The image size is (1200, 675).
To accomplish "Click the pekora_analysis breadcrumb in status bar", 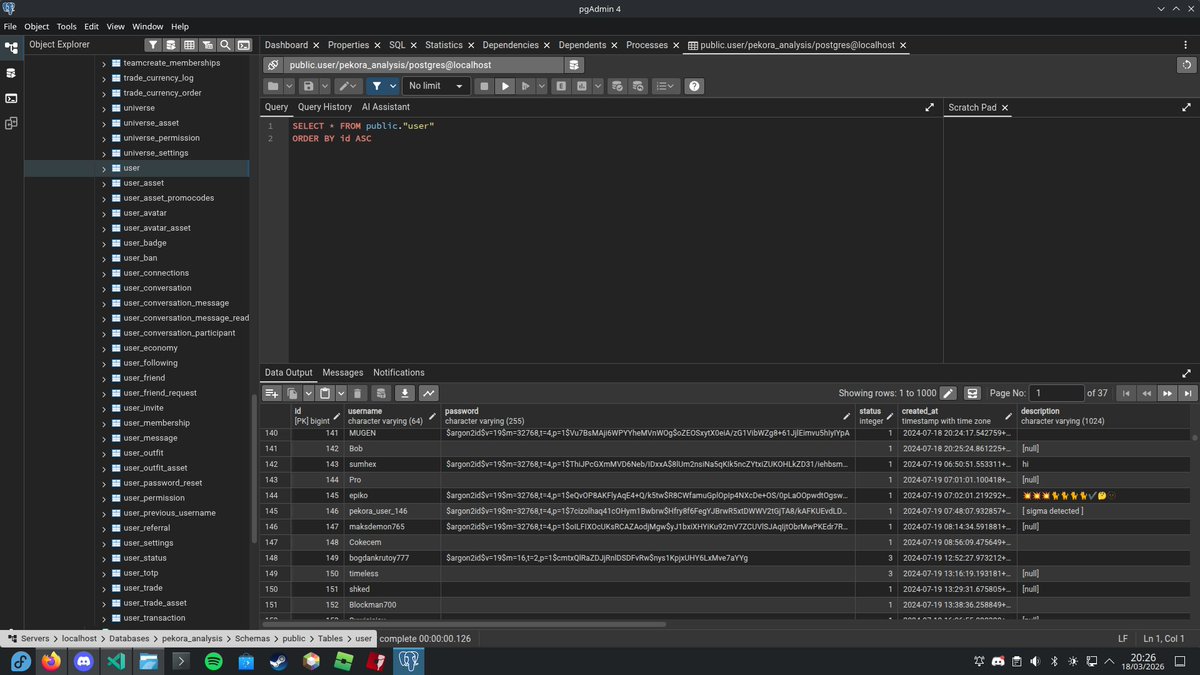I will point(191,638).
